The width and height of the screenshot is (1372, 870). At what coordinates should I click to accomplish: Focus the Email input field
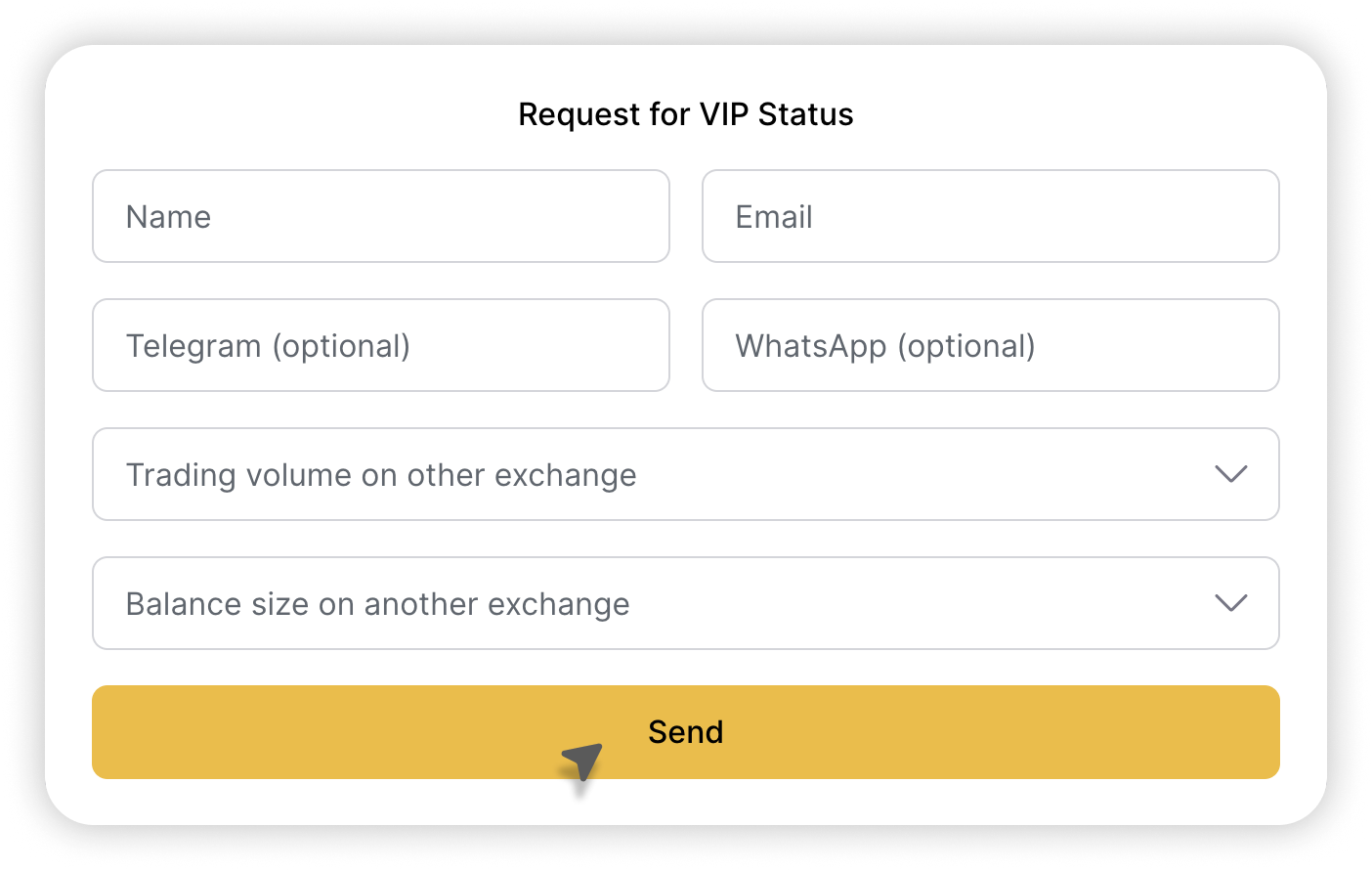(990, 216)
